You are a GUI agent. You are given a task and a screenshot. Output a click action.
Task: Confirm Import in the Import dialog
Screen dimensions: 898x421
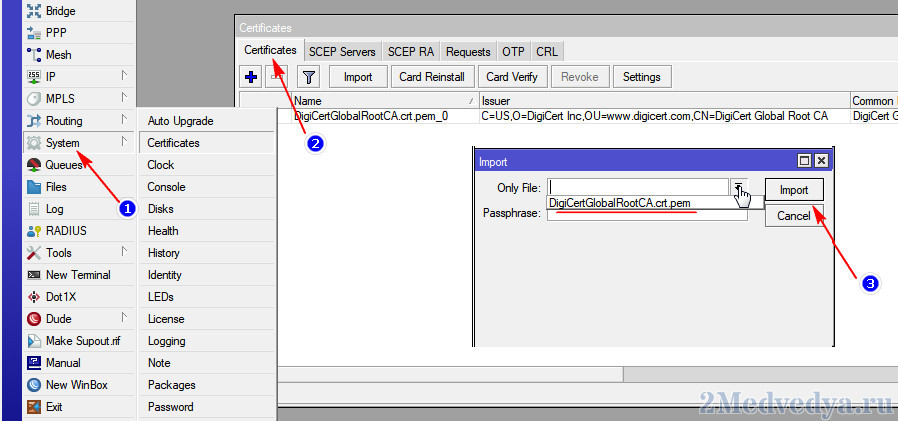(794, 190)
